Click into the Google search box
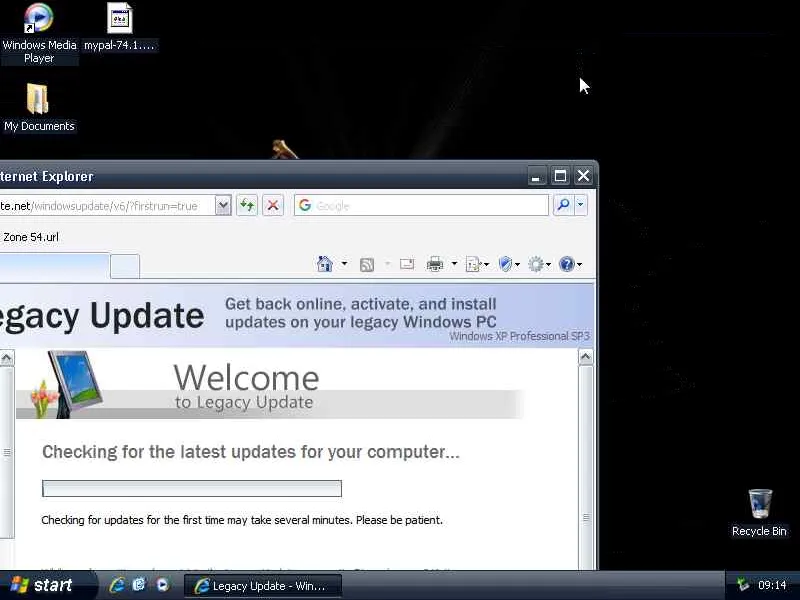The width and height of the screenshot is (800, 600). pos(421,205)
